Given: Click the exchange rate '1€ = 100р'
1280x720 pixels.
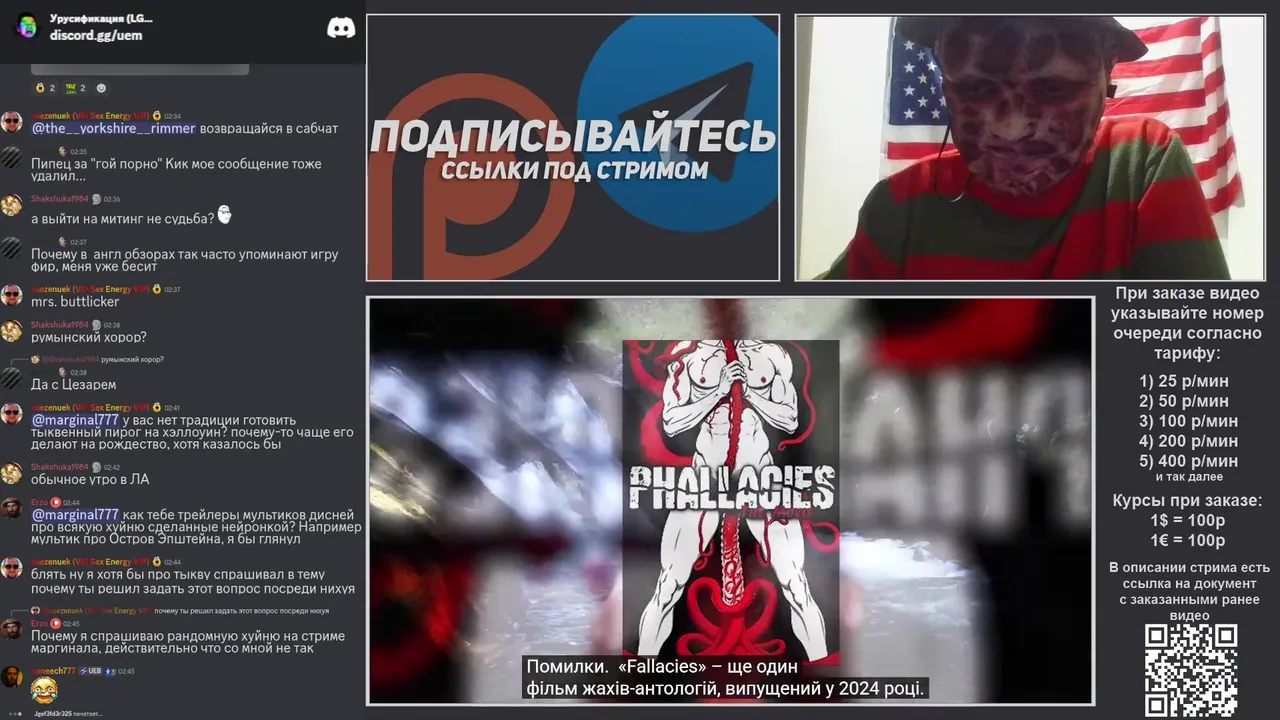Looking at the screenshot, I should [x=1187, y=541].
